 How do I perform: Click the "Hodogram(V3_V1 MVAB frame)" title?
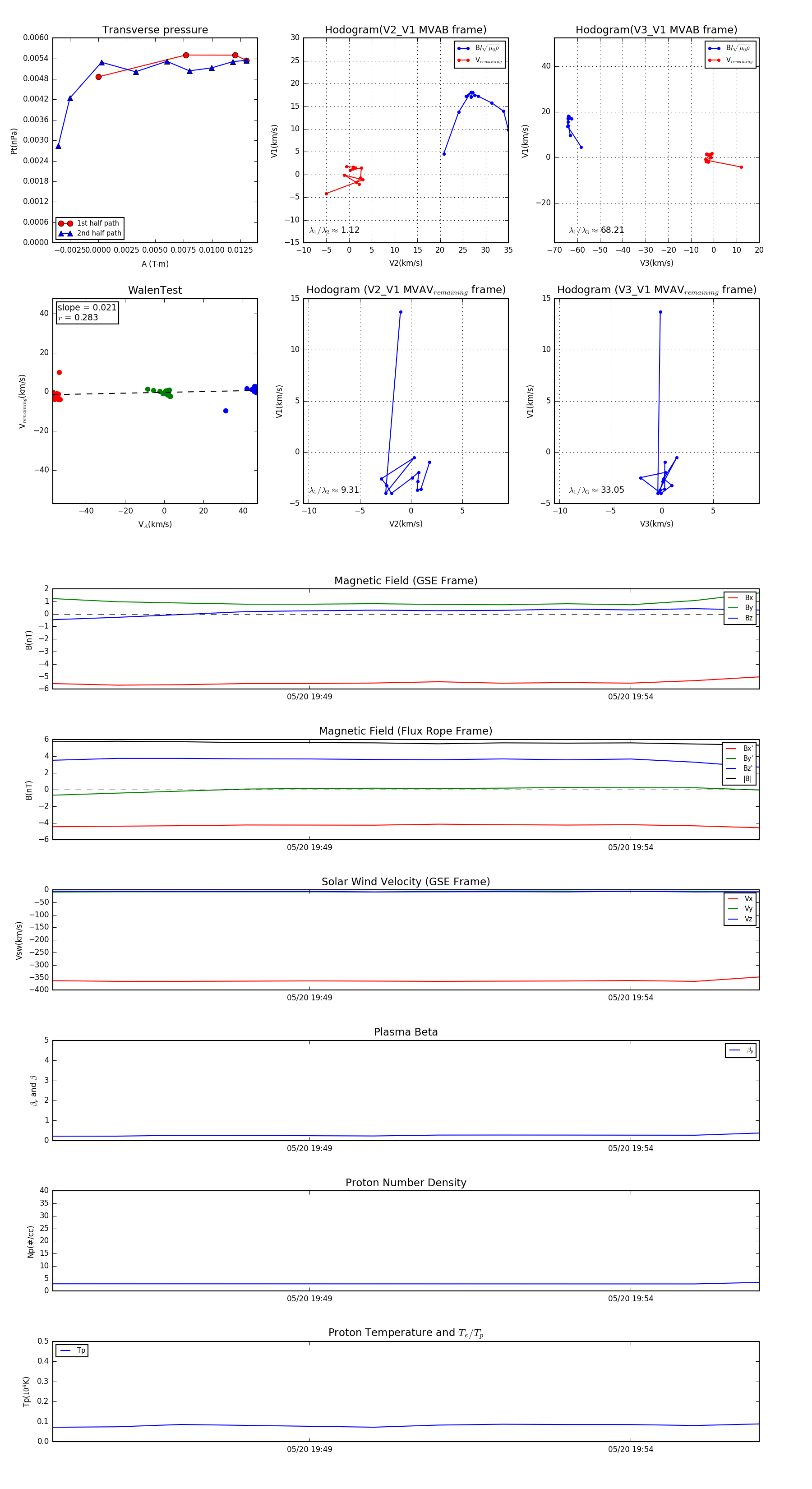(656, 30)
